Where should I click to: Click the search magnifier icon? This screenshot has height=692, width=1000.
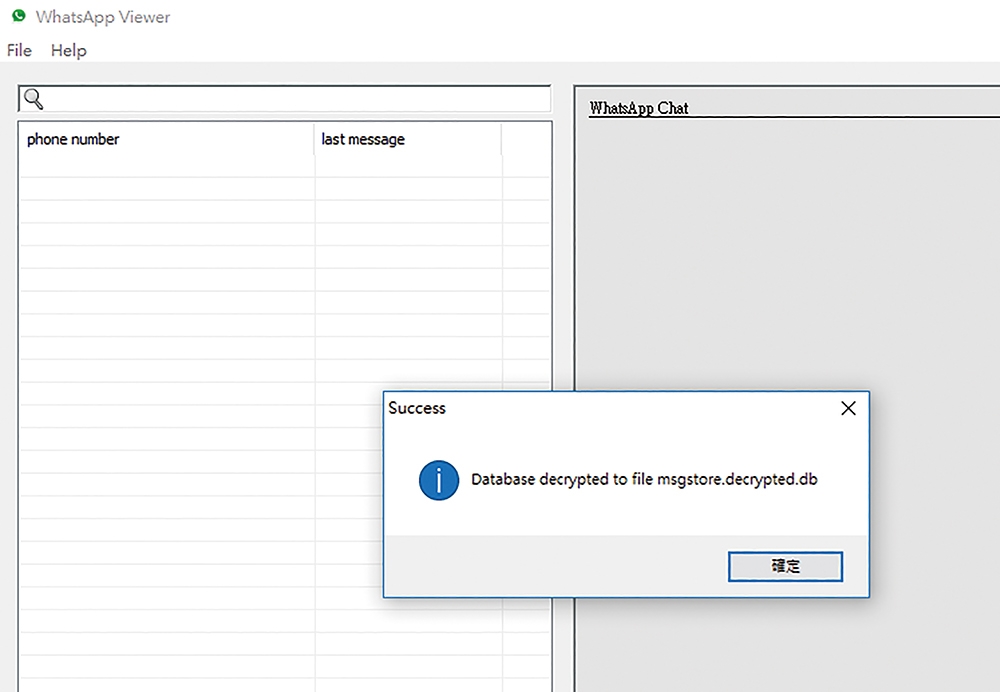33,99
